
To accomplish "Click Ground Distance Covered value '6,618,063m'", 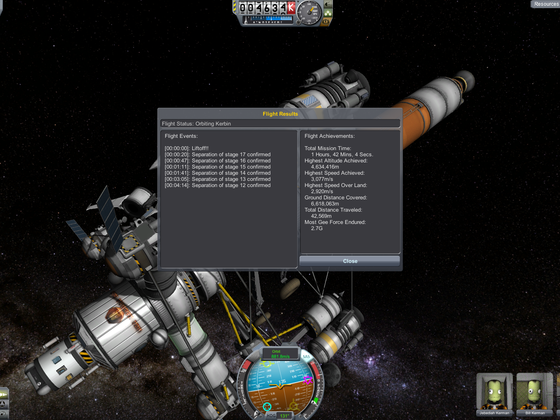I will tap(325, 204).
